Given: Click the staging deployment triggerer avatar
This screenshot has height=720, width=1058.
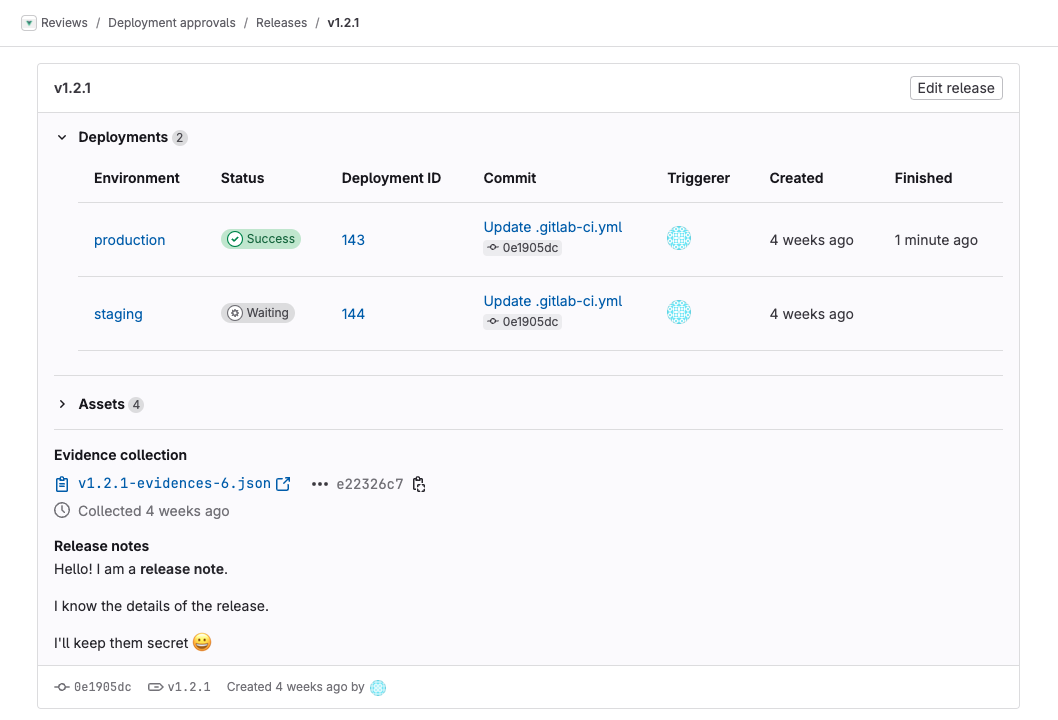Looking at the screenshot, I should 679,312.
